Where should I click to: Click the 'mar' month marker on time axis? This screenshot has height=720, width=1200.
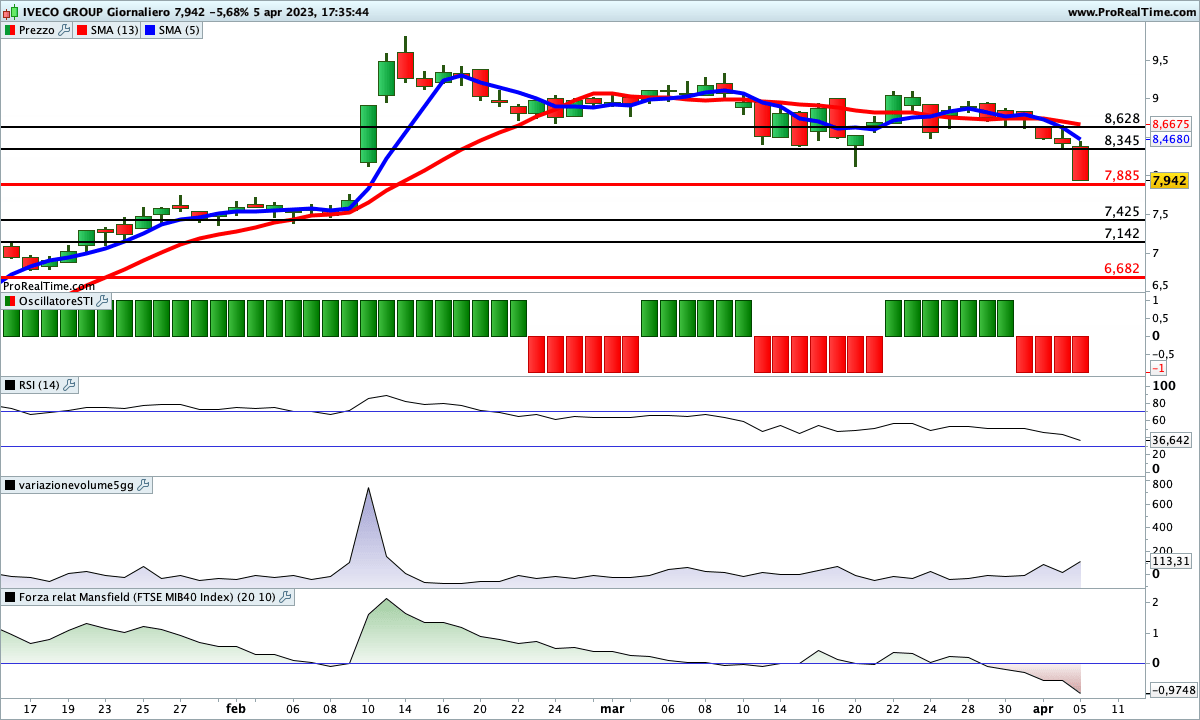pos(612,708)
